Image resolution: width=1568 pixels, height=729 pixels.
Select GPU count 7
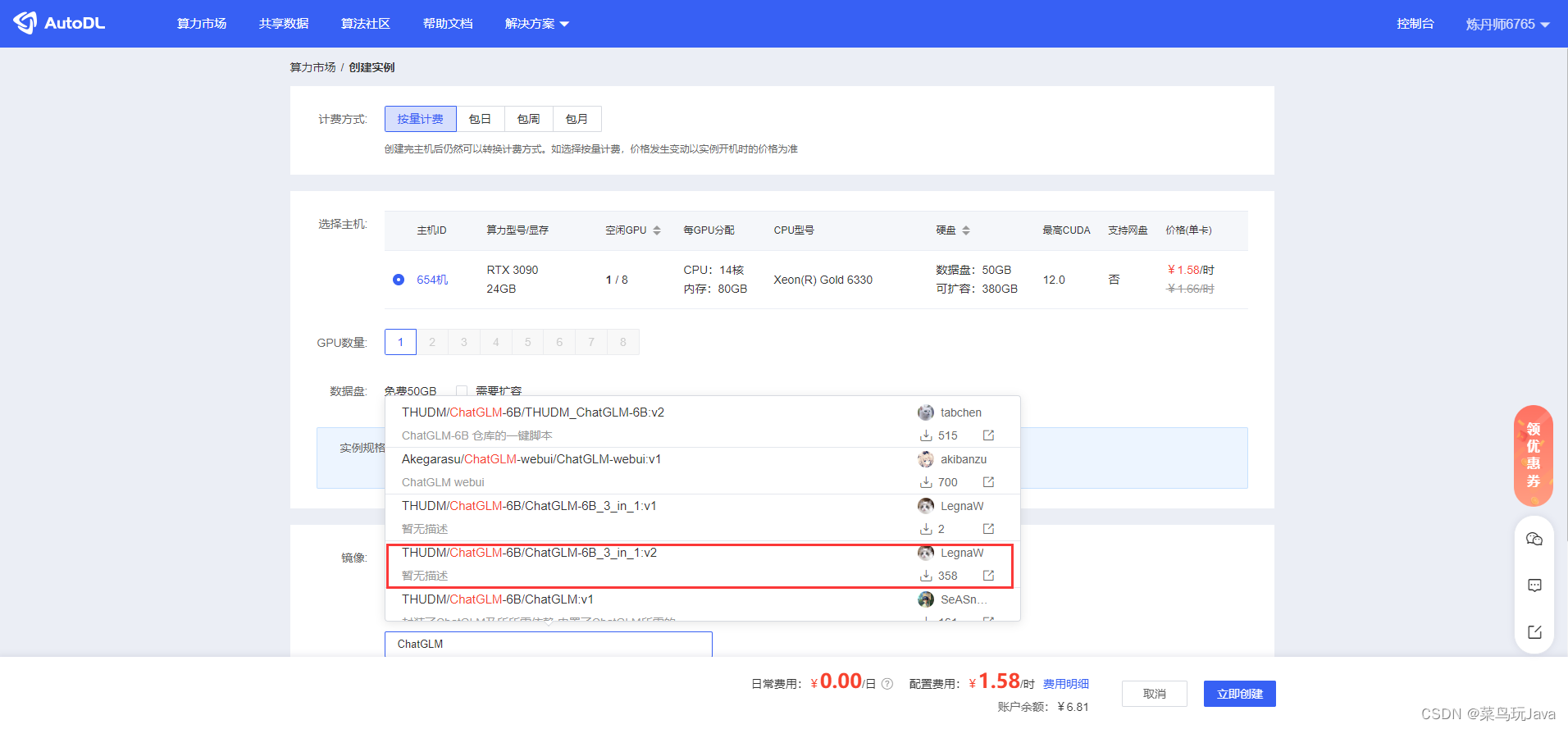(x=591, y=342)
